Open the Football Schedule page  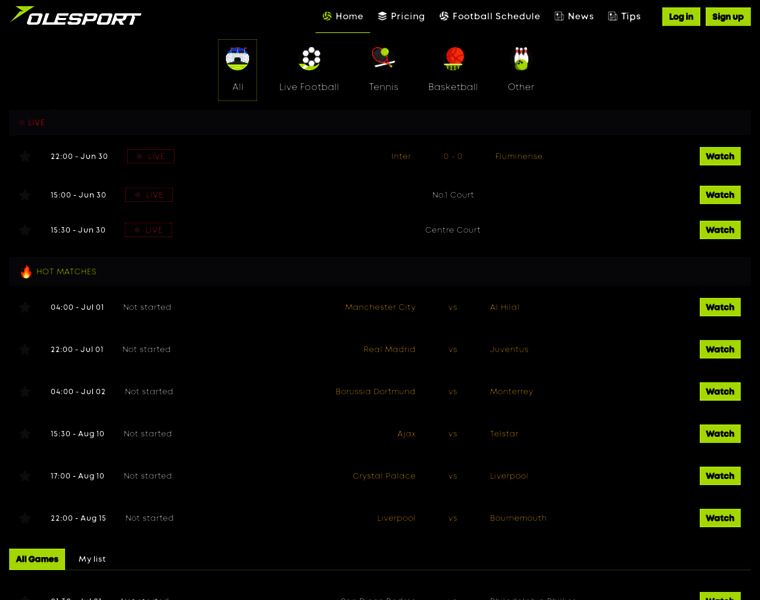coord(490,16)
